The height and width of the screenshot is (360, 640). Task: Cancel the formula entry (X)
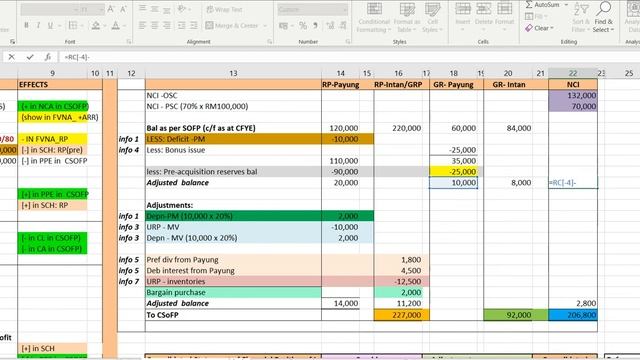click(11, 57)
